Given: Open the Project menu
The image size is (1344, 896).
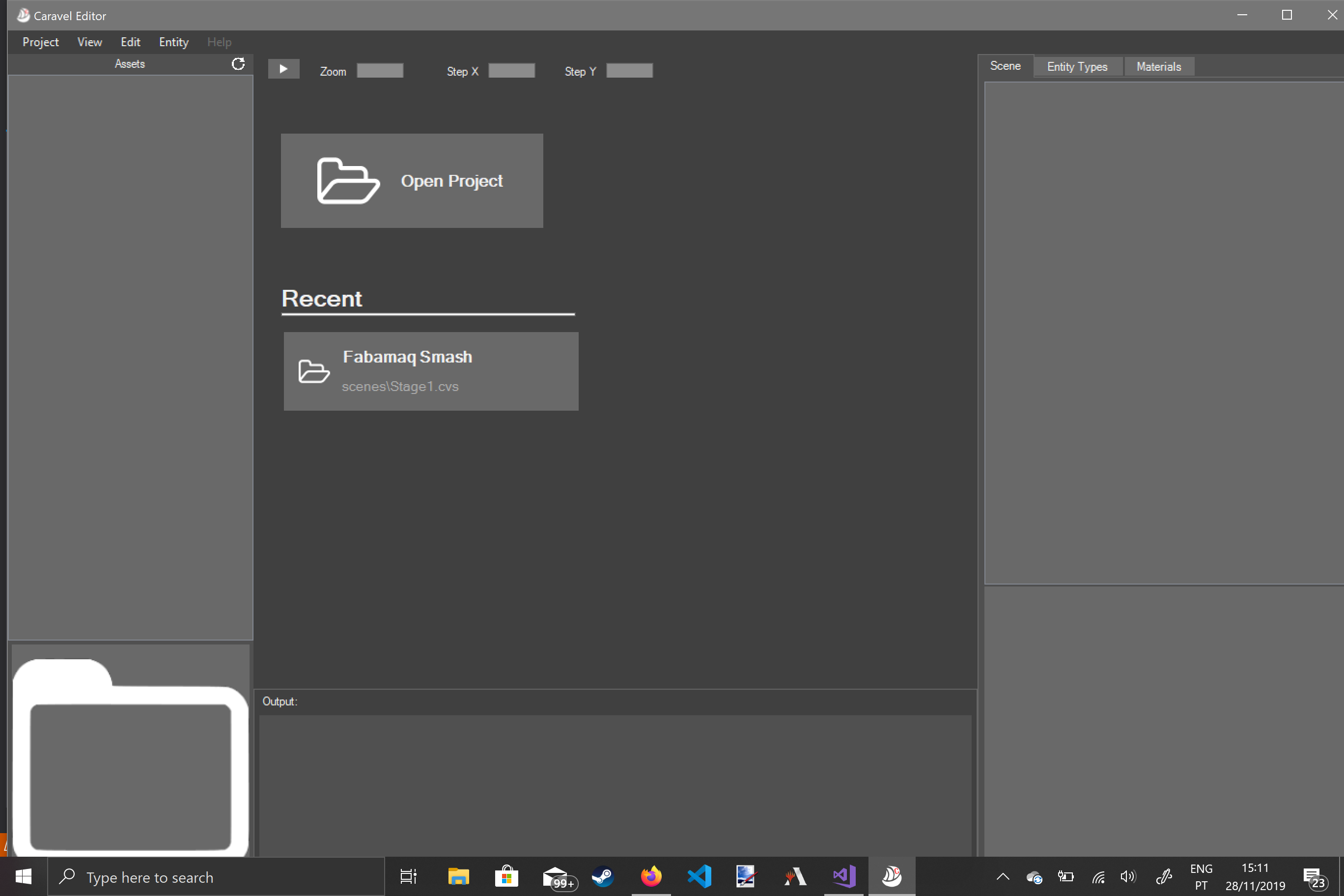Looking at the screenshot, I should pyautogui.click(x=40, y=42).
